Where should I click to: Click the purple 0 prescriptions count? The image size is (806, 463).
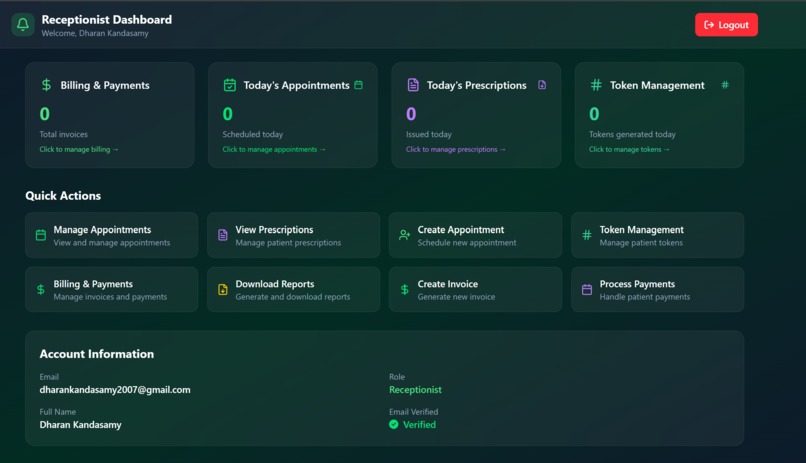411,114
